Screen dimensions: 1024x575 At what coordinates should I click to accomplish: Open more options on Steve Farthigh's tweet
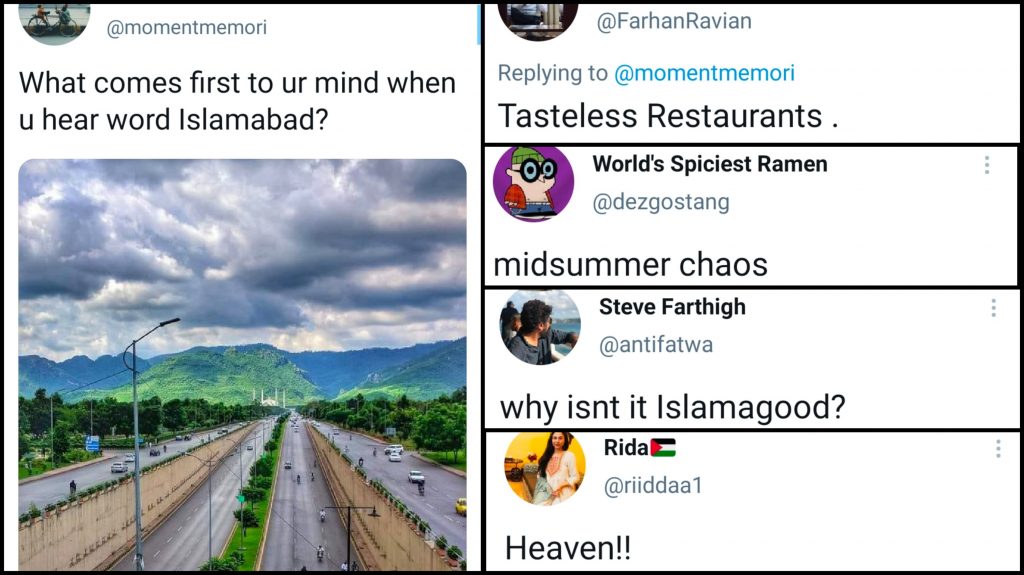993,308
